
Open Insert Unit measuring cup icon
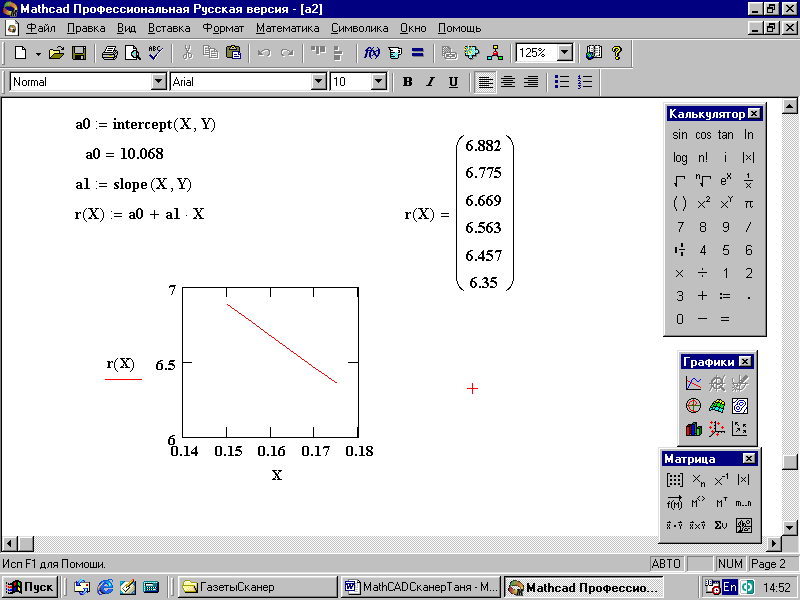coord(395,53)
